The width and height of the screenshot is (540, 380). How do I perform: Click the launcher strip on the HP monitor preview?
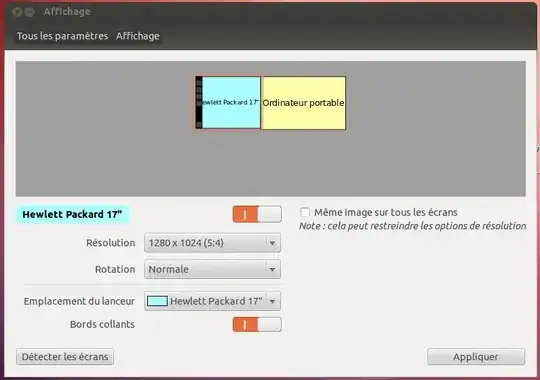pos(199,103)
